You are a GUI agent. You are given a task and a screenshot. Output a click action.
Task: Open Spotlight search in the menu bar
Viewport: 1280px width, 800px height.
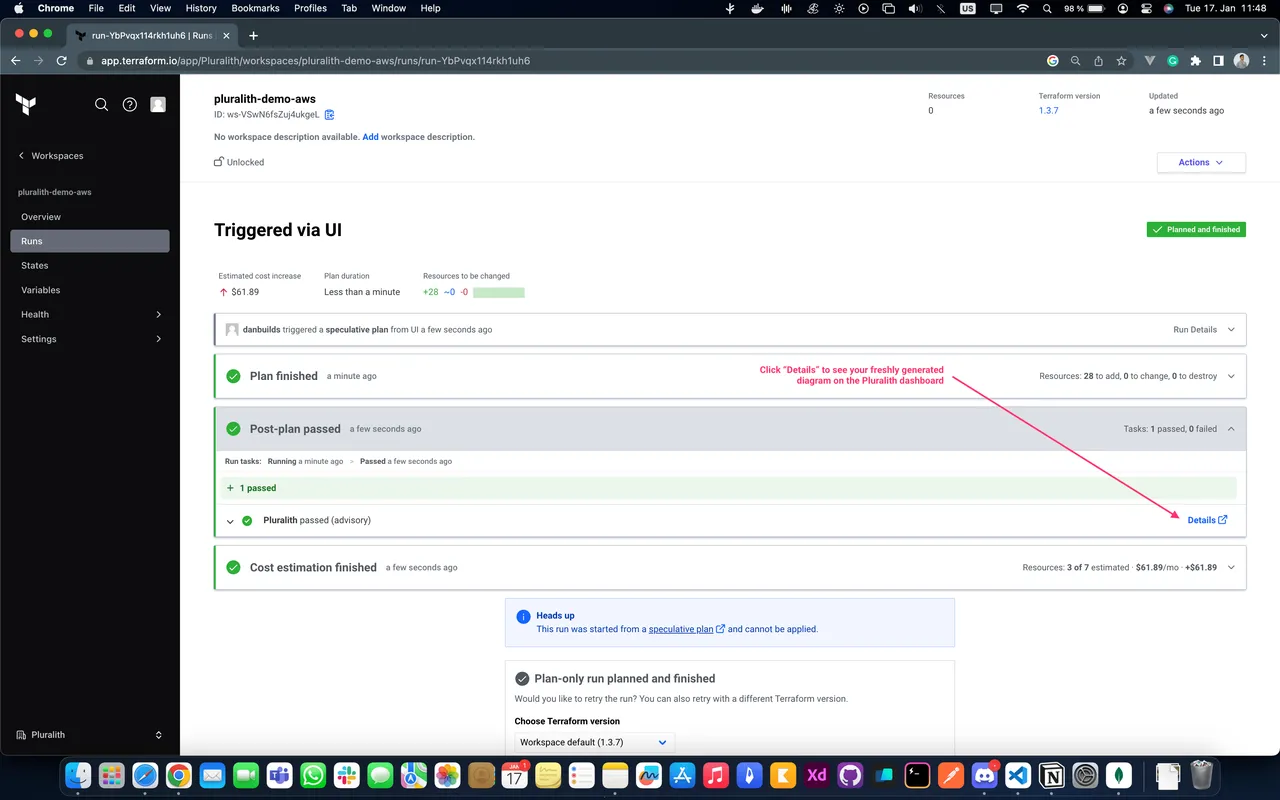pos(1047,8)
